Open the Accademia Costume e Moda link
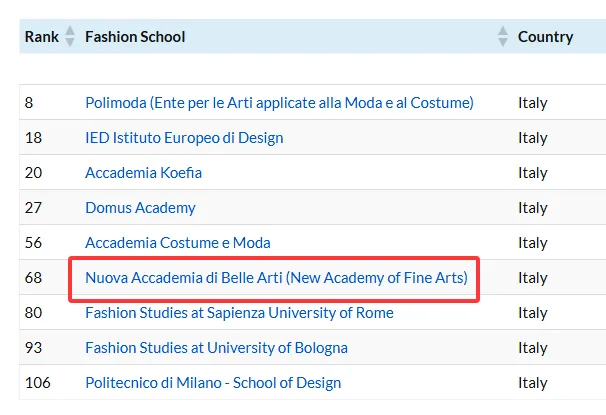 (178, 243)
